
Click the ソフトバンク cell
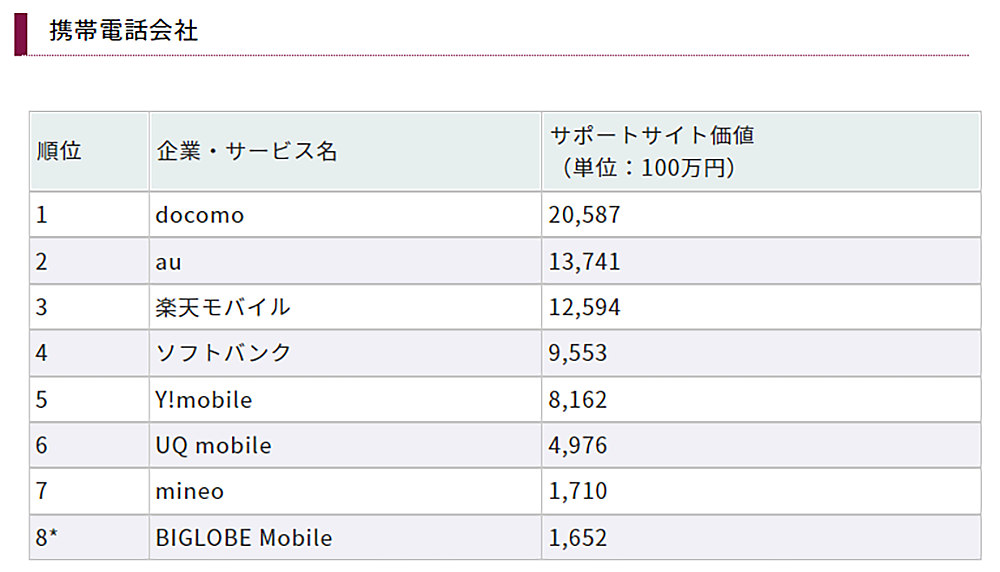pos(223,353)
